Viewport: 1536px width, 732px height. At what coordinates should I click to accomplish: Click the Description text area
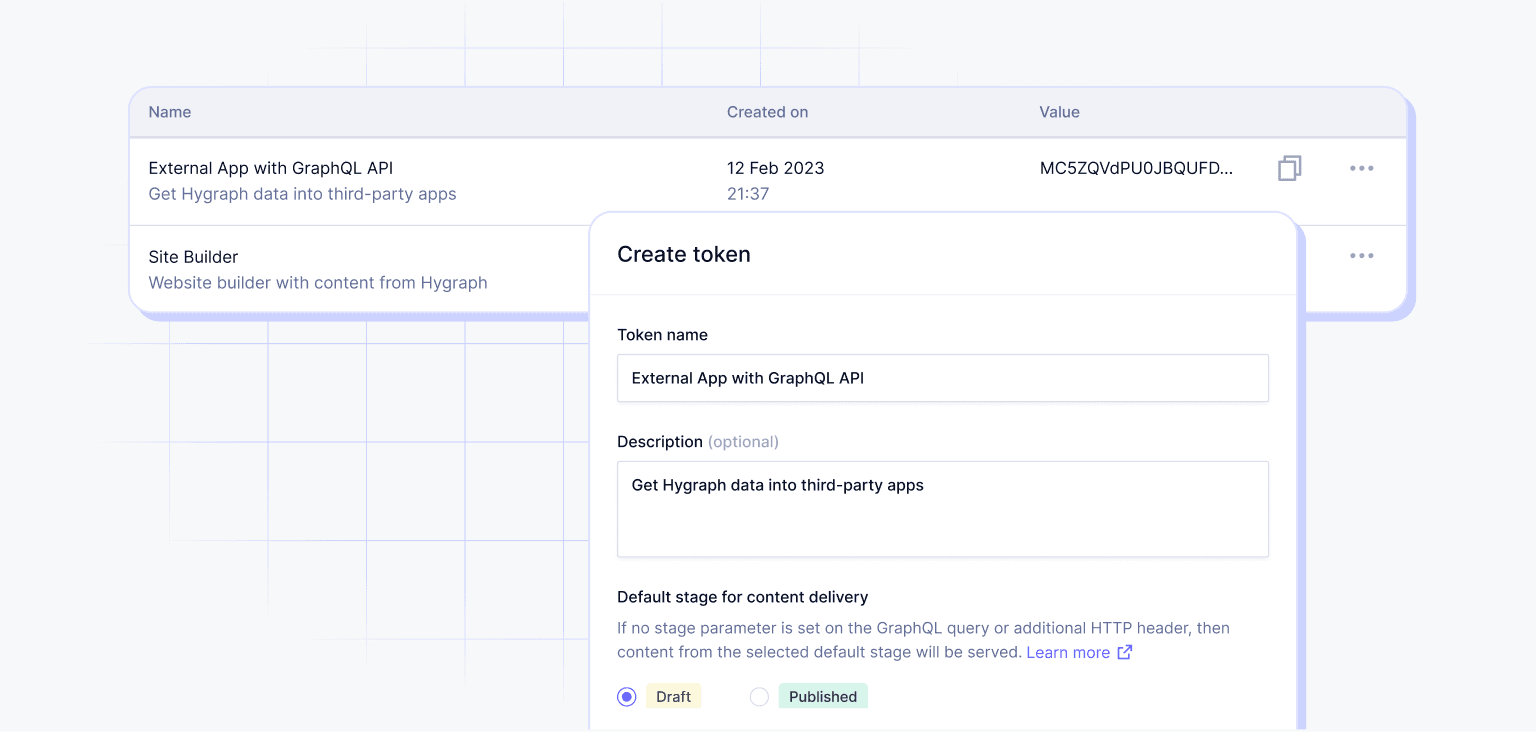pos(942,509)
